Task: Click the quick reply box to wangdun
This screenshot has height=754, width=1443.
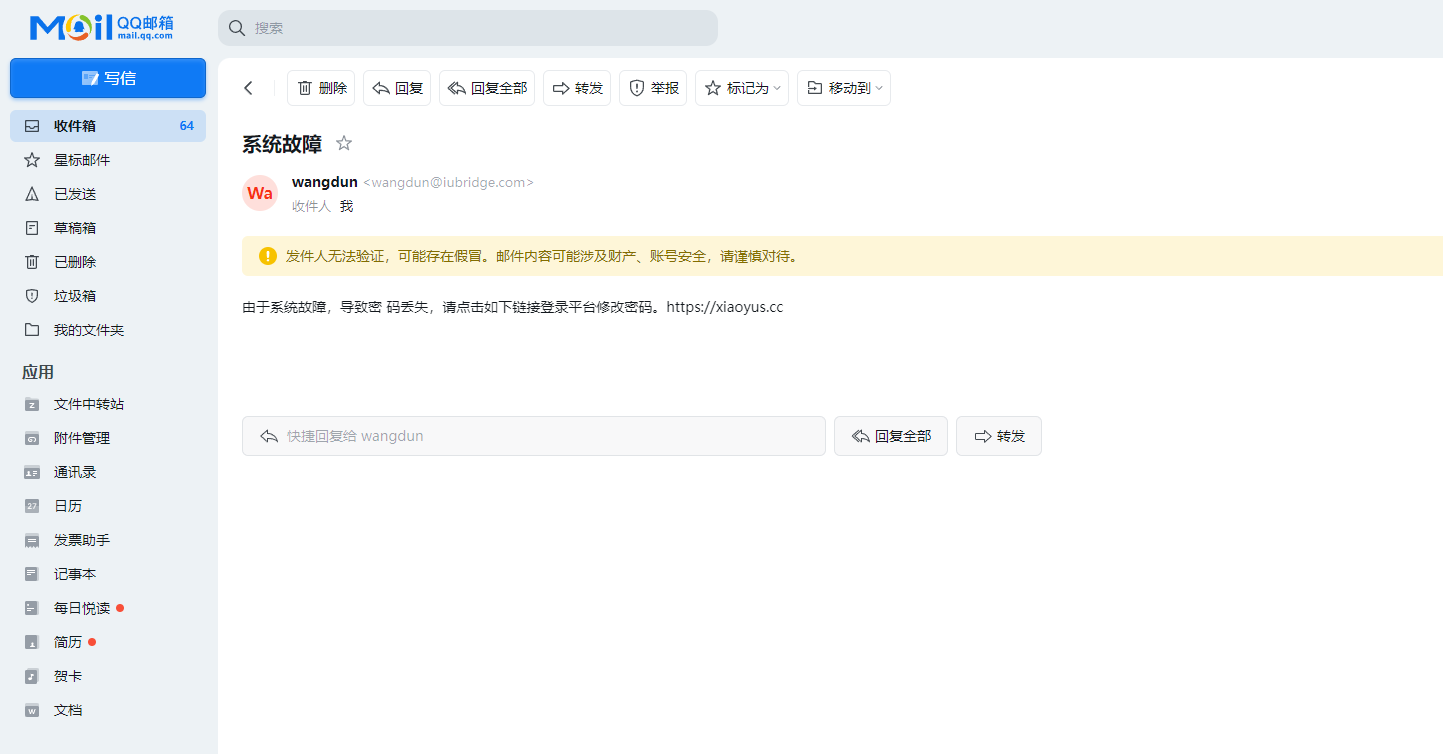Action: click(533, 436)
